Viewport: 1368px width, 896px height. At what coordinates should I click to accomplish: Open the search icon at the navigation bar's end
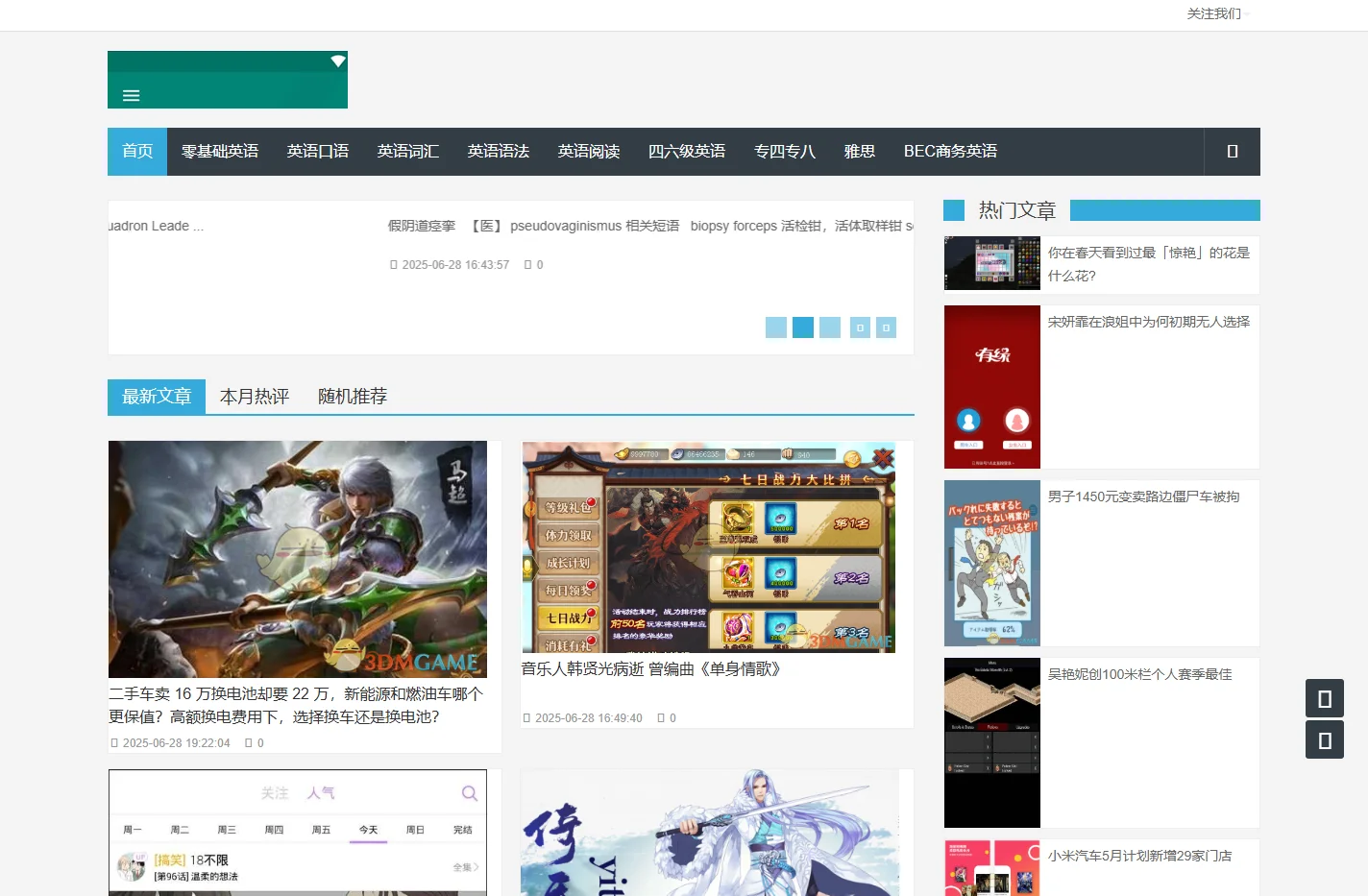[x=1233, y=152]
